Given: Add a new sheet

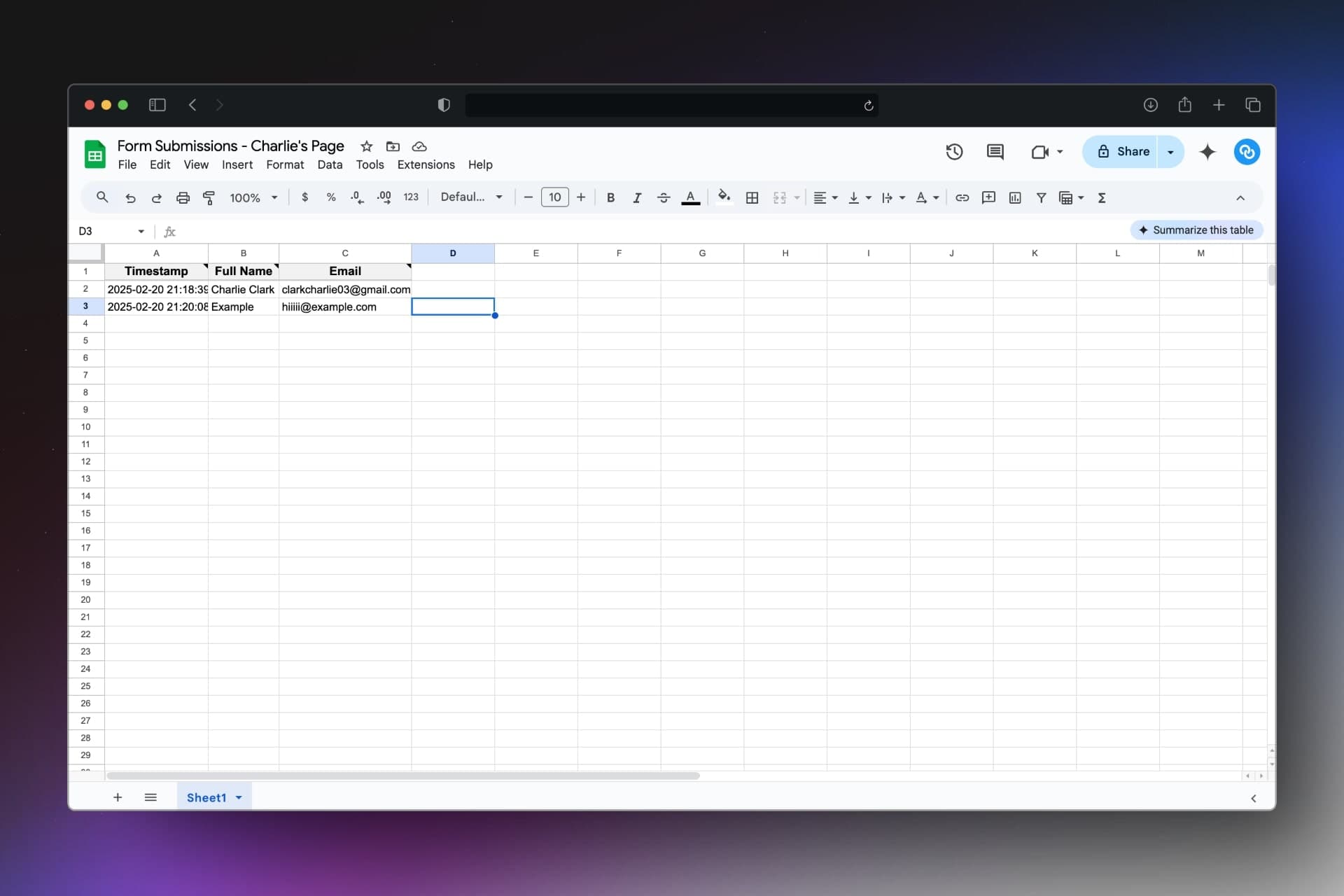Looking at the screenshot, I should tap(118, 797).
